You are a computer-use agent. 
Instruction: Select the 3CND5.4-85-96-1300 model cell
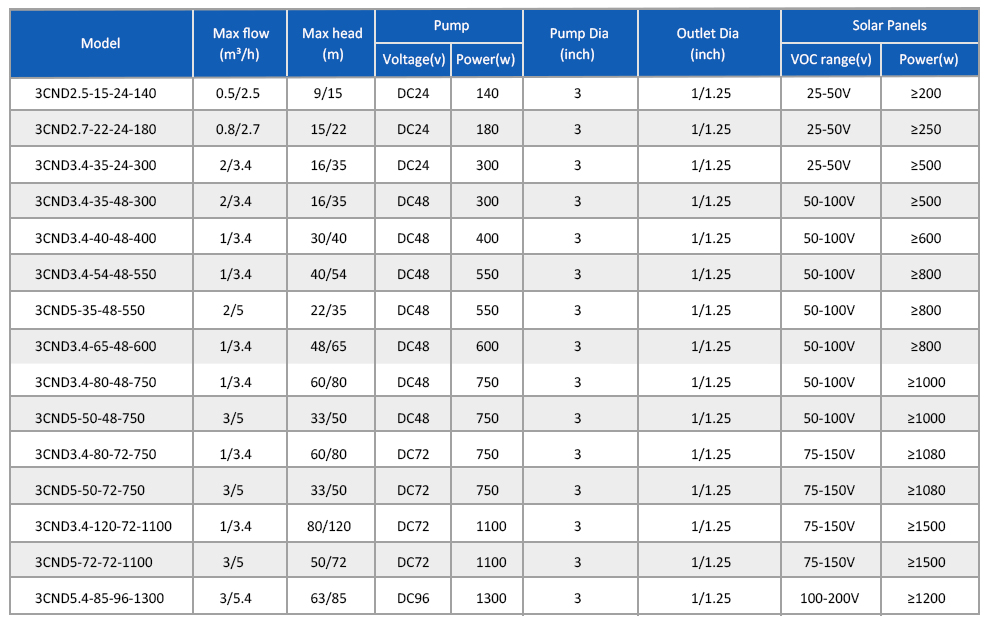[99, 599]
